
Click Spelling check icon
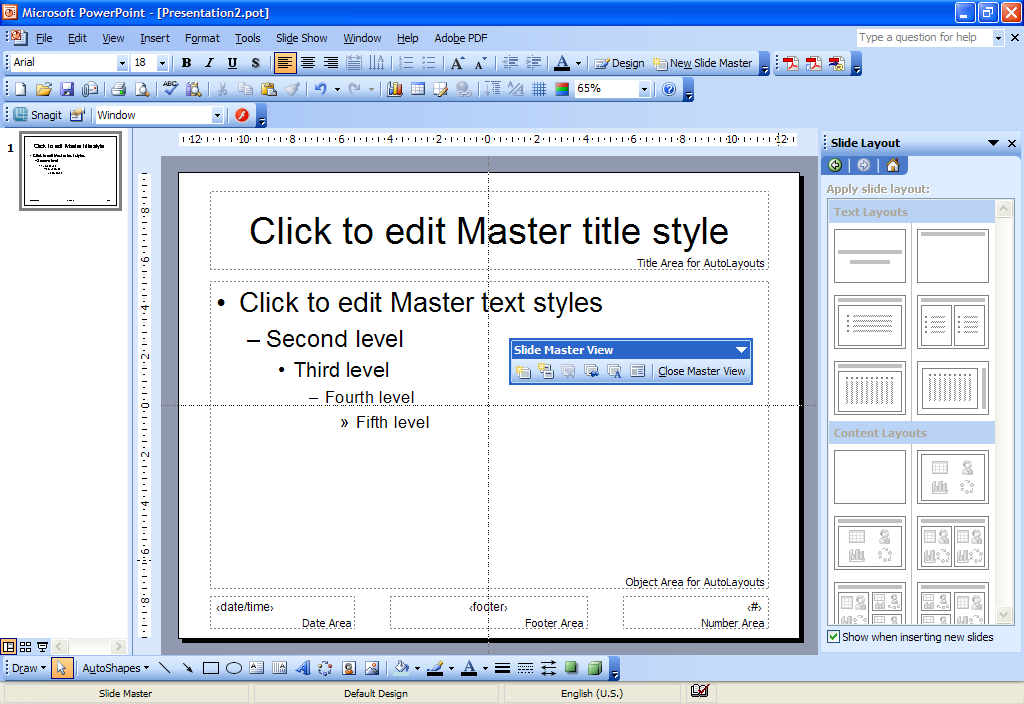[170, 89]
